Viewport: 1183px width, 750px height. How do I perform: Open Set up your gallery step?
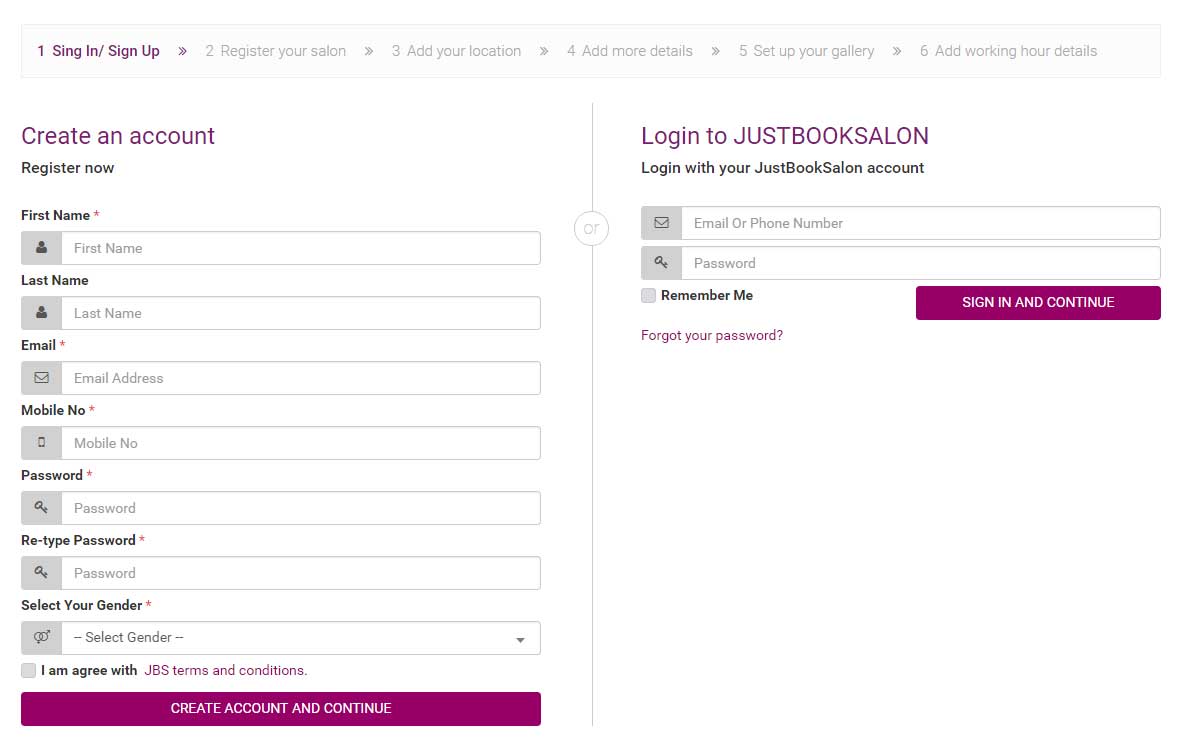pyautogui.click(x=806, y=51)
